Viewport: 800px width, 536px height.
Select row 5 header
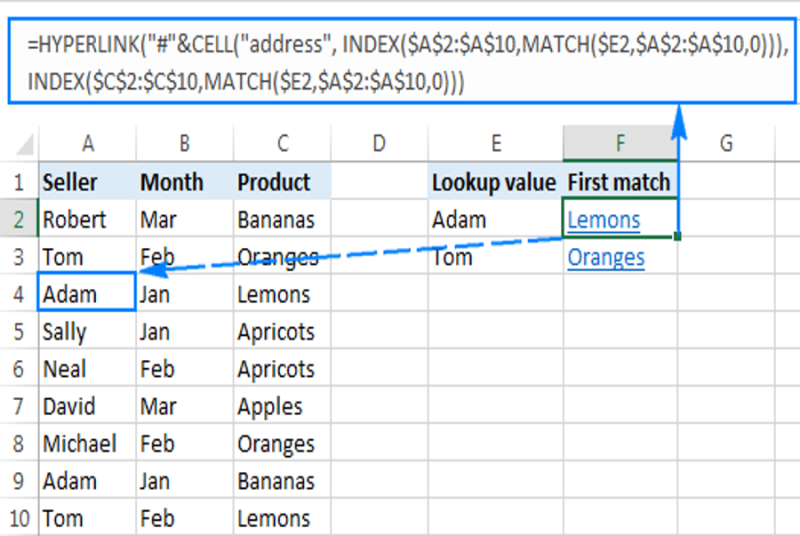[19, 331]
